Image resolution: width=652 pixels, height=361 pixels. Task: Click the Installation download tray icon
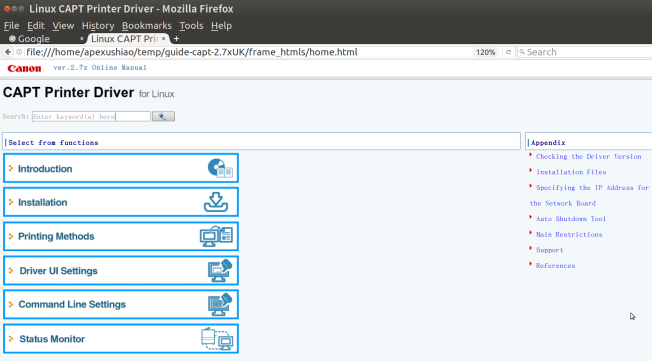(216, 202)
